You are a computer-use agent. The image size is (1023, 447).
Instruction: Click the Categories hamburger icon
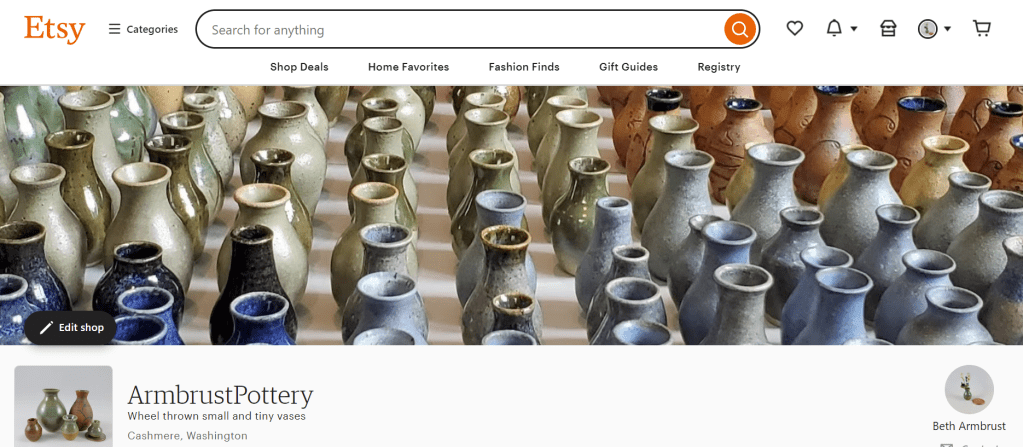click(114, 29)
